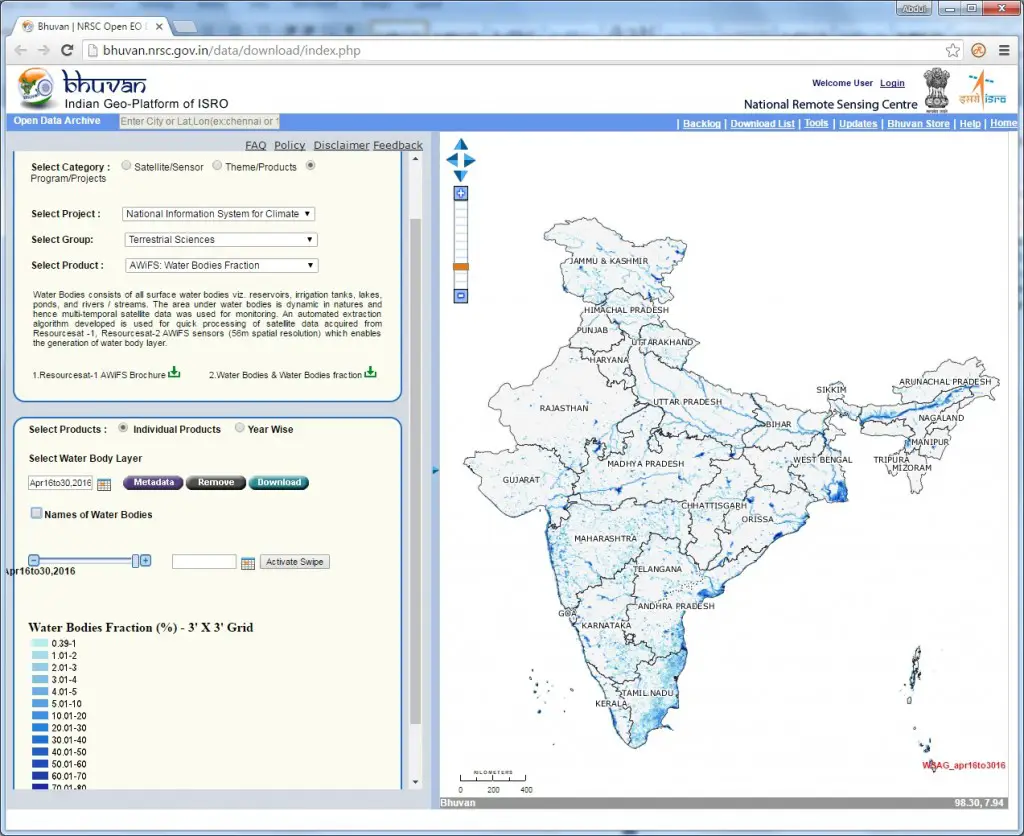Open the Feedback link
The height and width of the screenshot is (836, 1024).
[x=398, y=145]
